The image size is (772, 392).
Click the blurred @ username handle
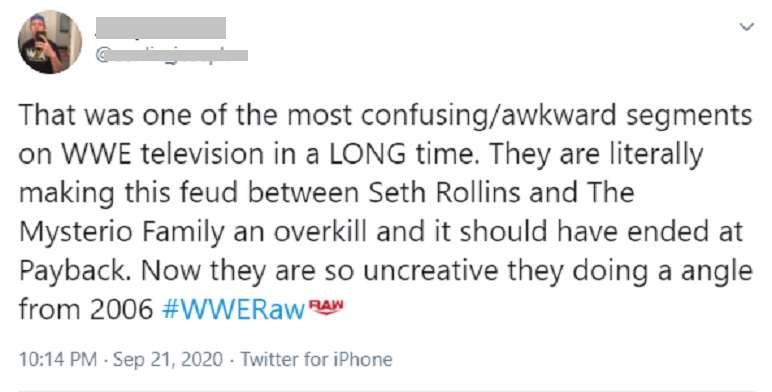point(171,55)
